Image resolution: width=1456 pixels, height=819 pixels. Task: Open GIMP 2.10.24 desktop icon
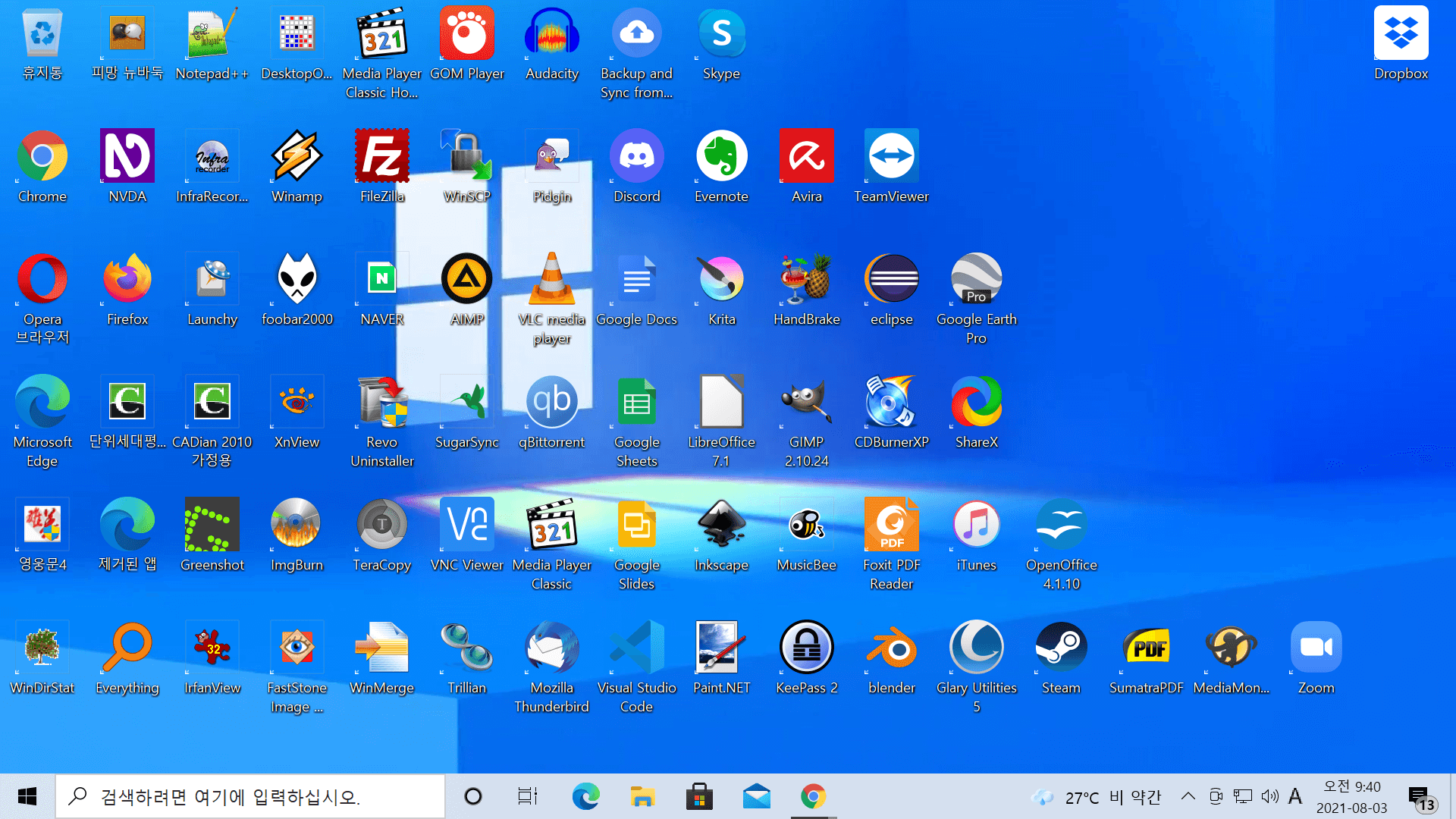tap(807, 422)
